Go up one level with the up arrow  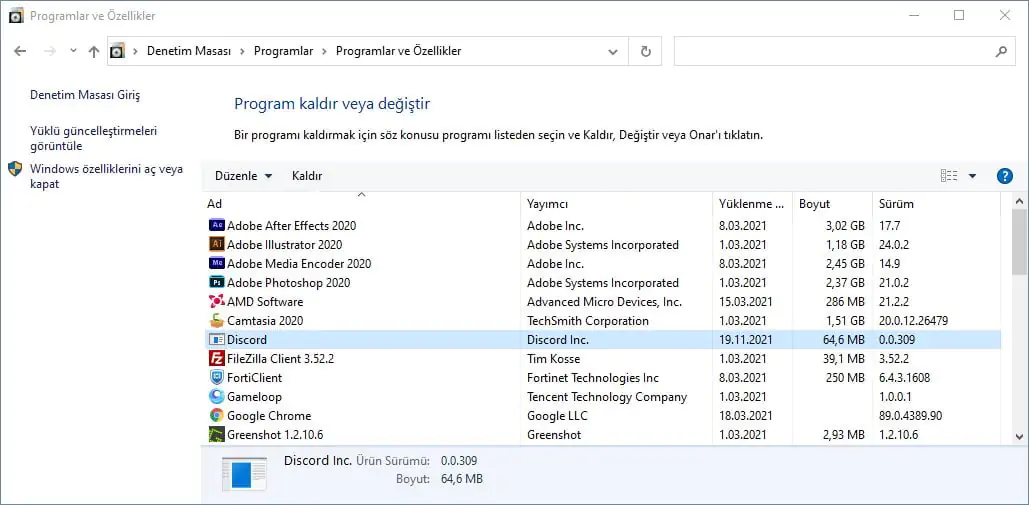point(93,51)
